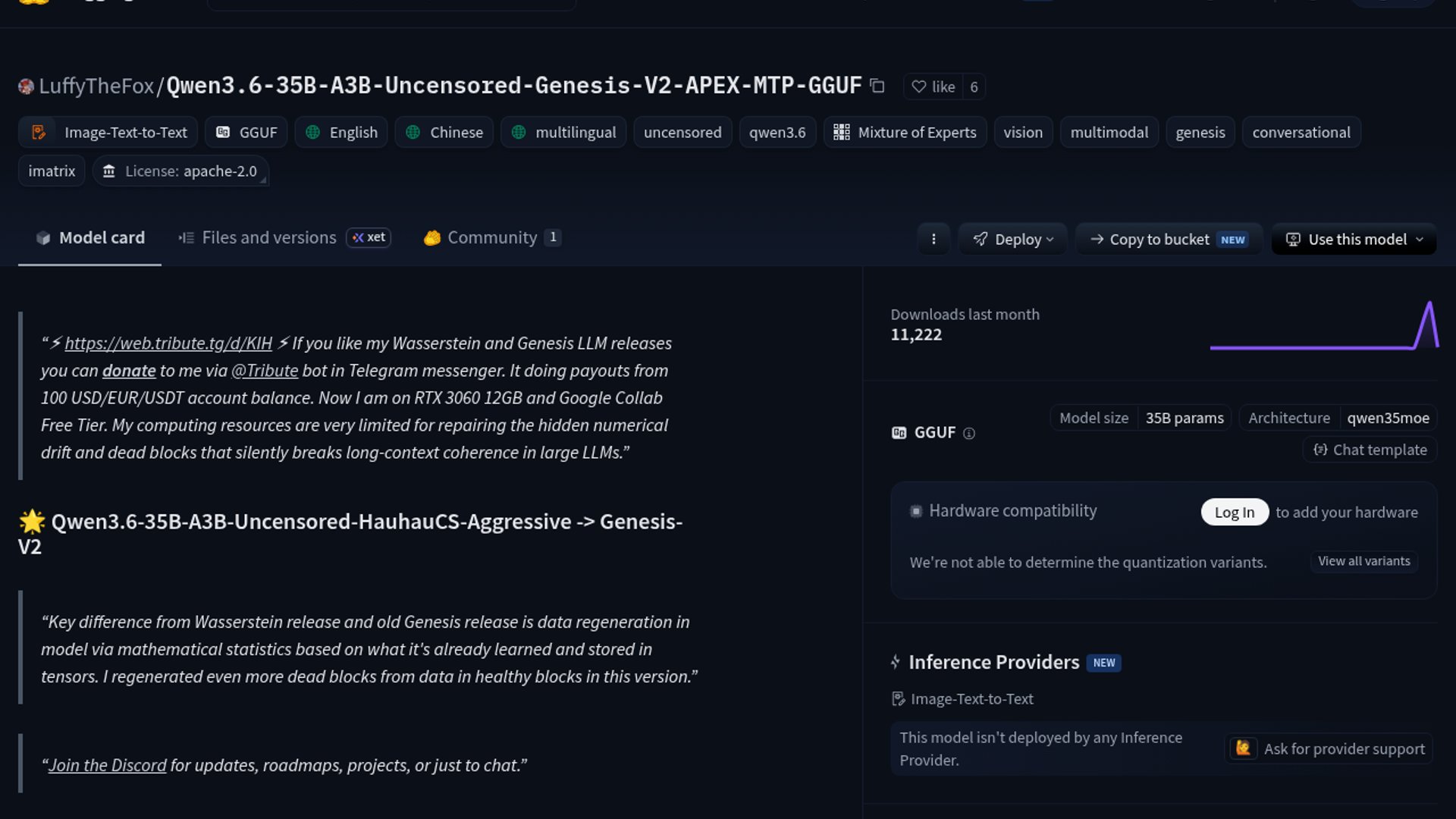Screen dimensions: 1456x819
Task: Follow the Join the Discord link
Action: [x=108, y=765]
